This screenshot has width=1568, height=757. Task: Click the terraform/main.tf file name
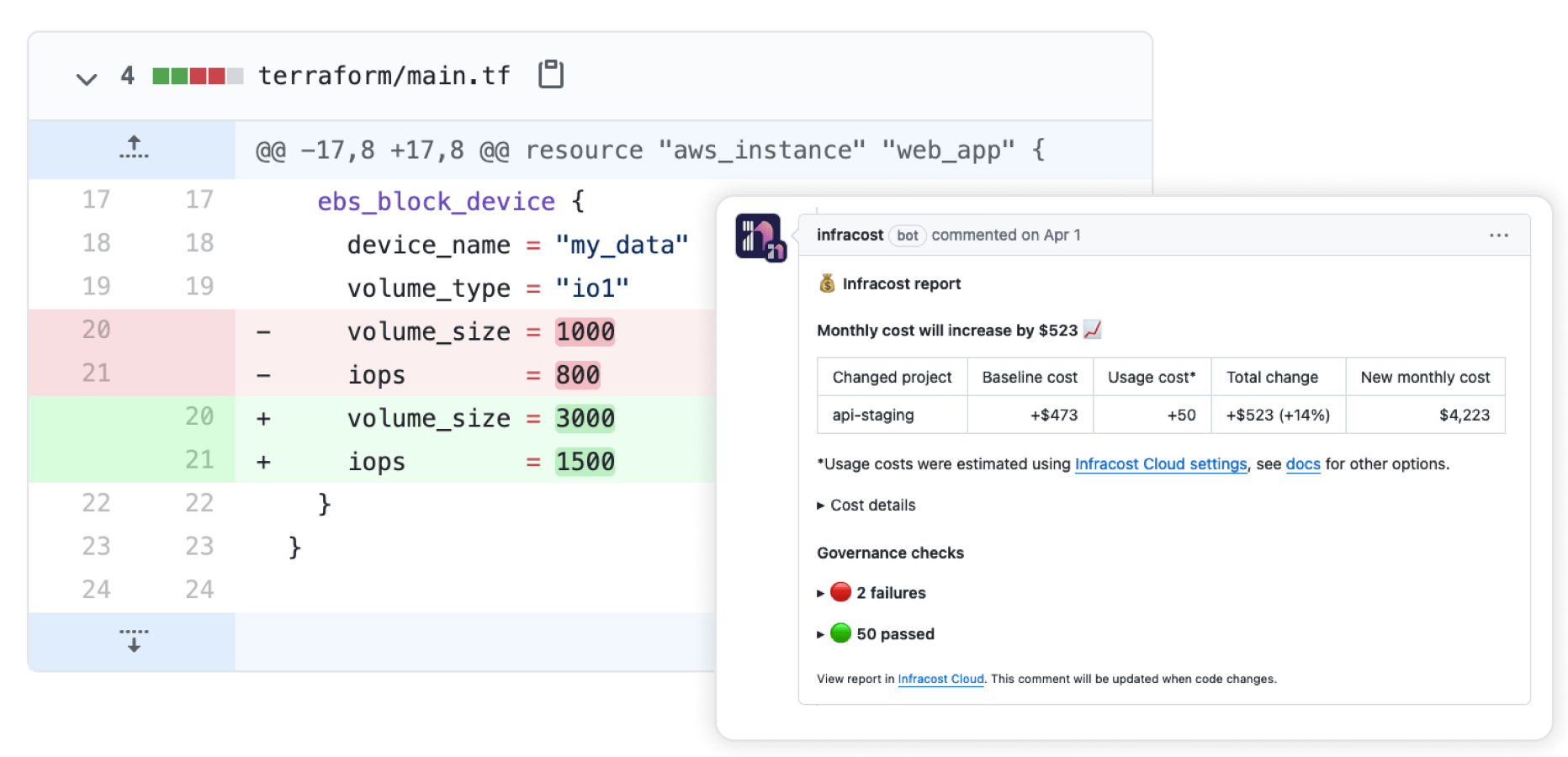[384, 76]
